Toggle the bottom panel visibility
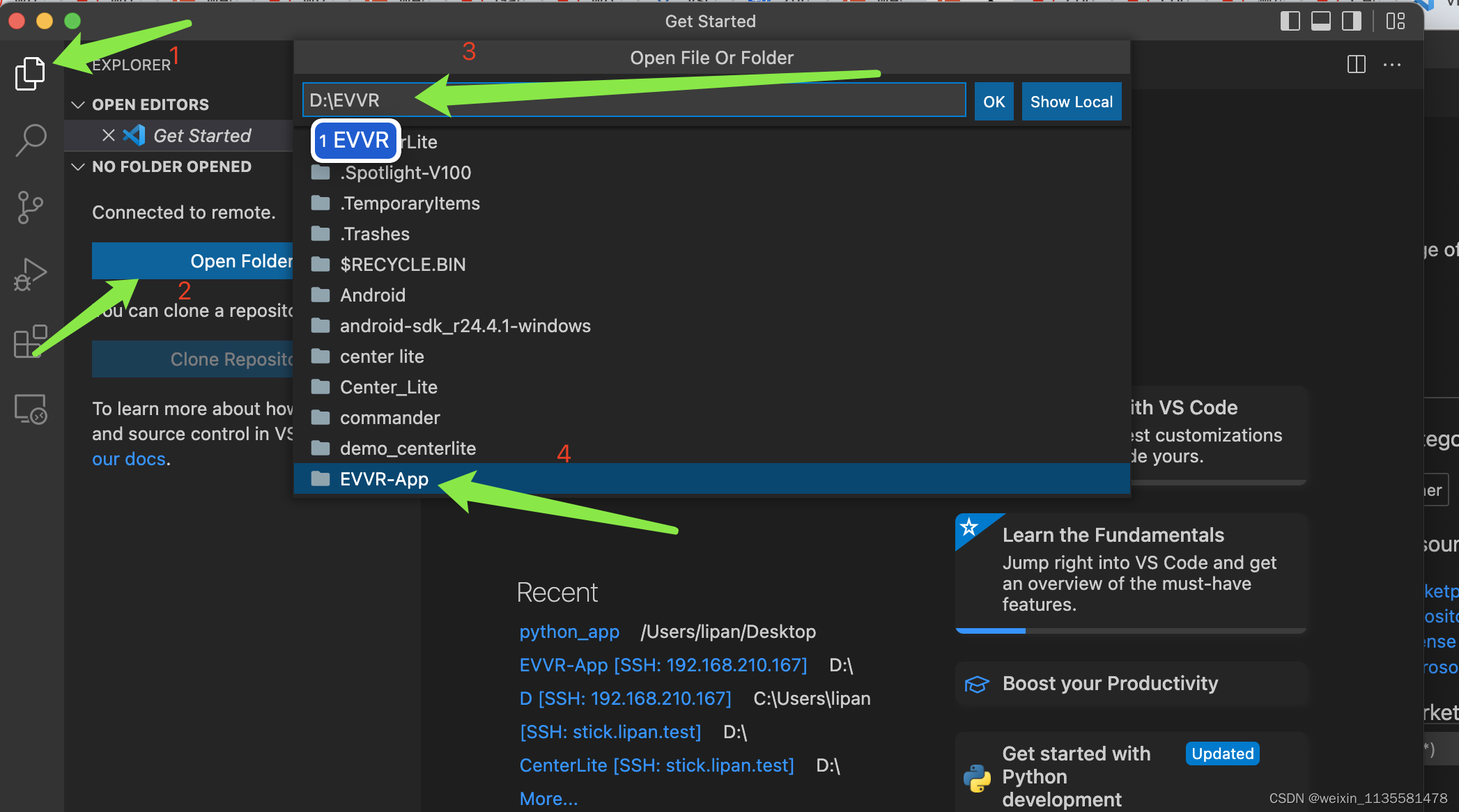The image size is (1459, 812). (1321, 21)
